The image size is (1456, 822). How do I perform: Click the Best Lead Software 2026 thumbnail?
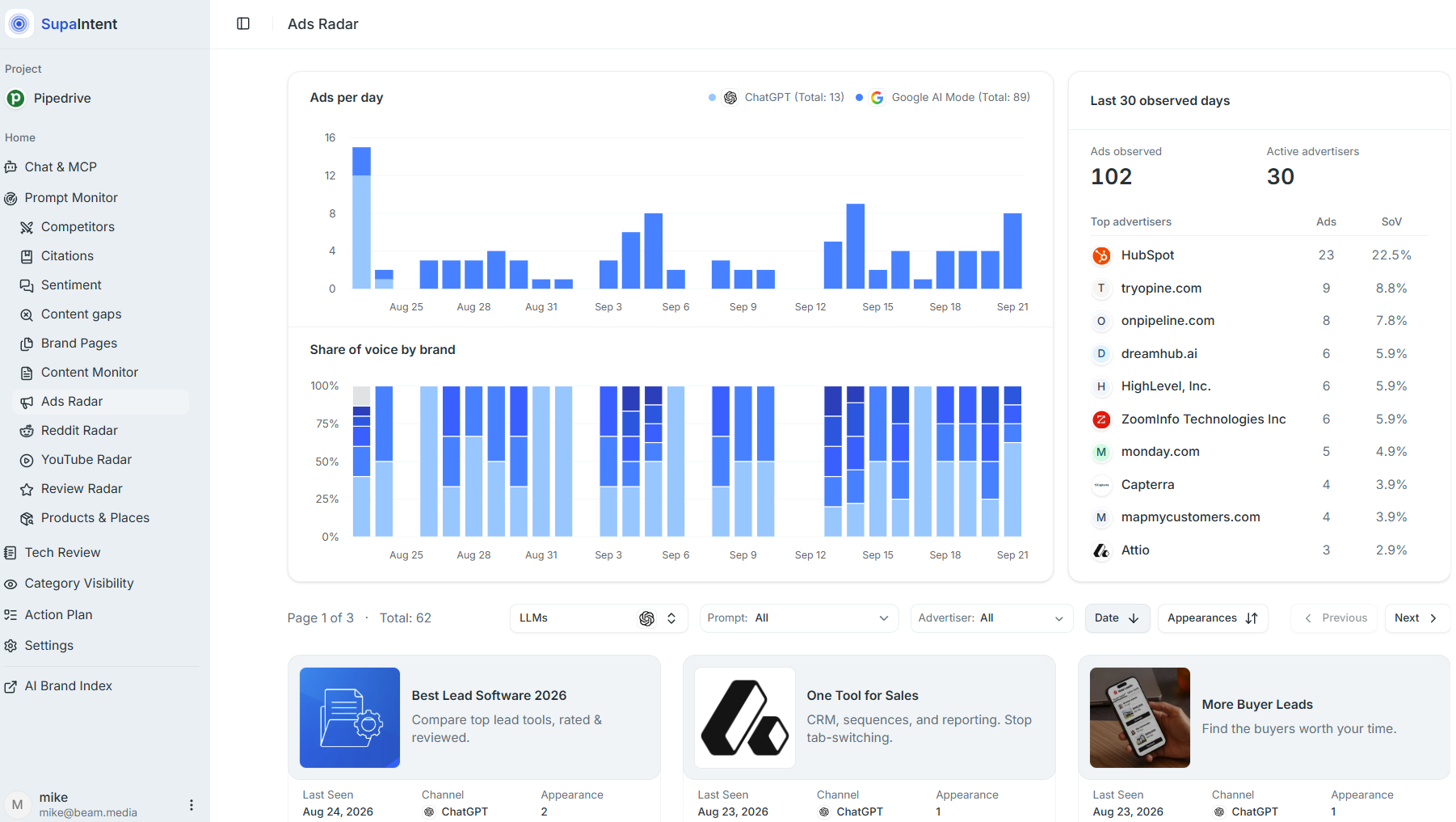(350, 718)
